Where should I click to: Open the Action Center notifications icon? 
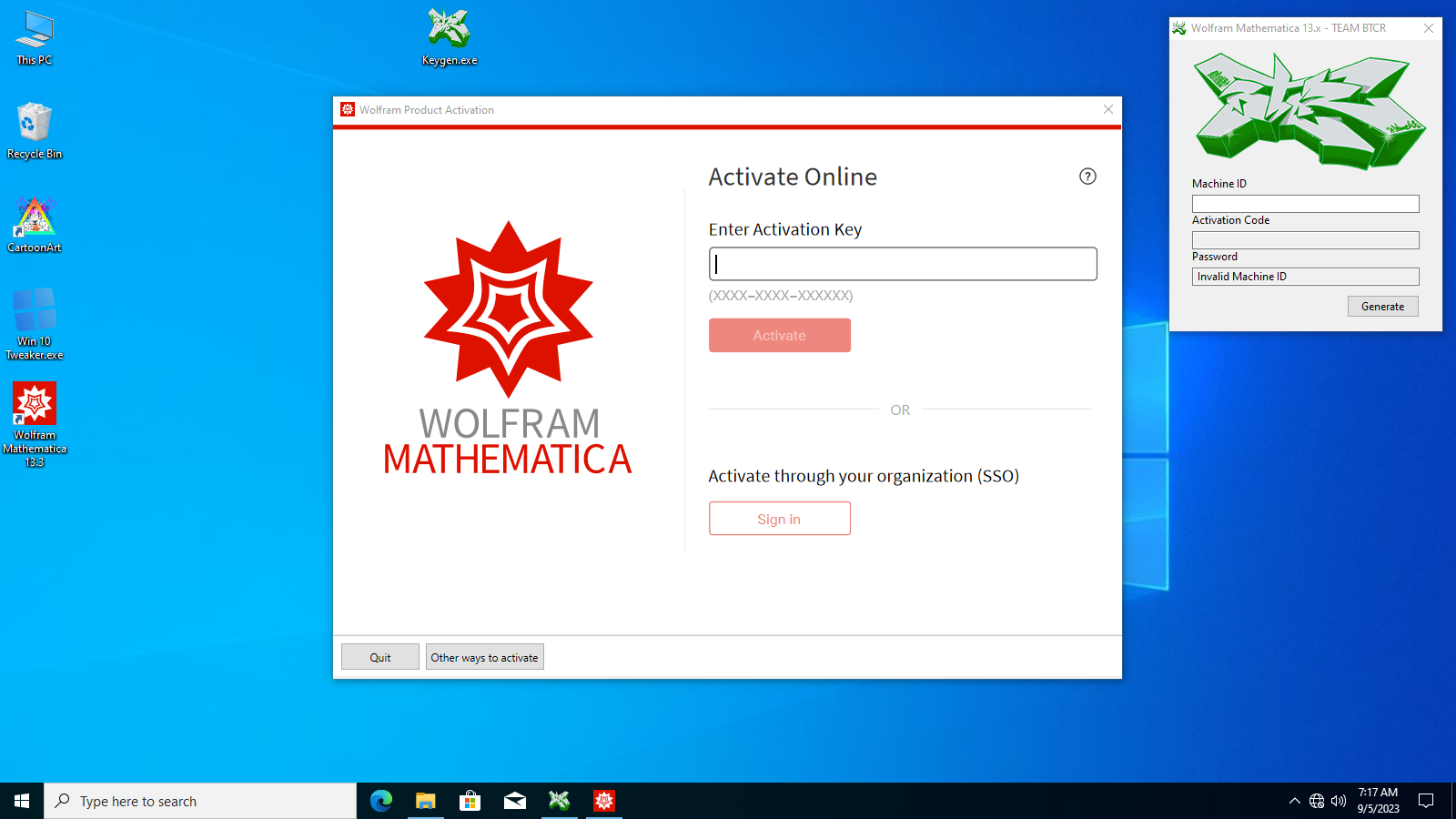(x=1426, y=801)
